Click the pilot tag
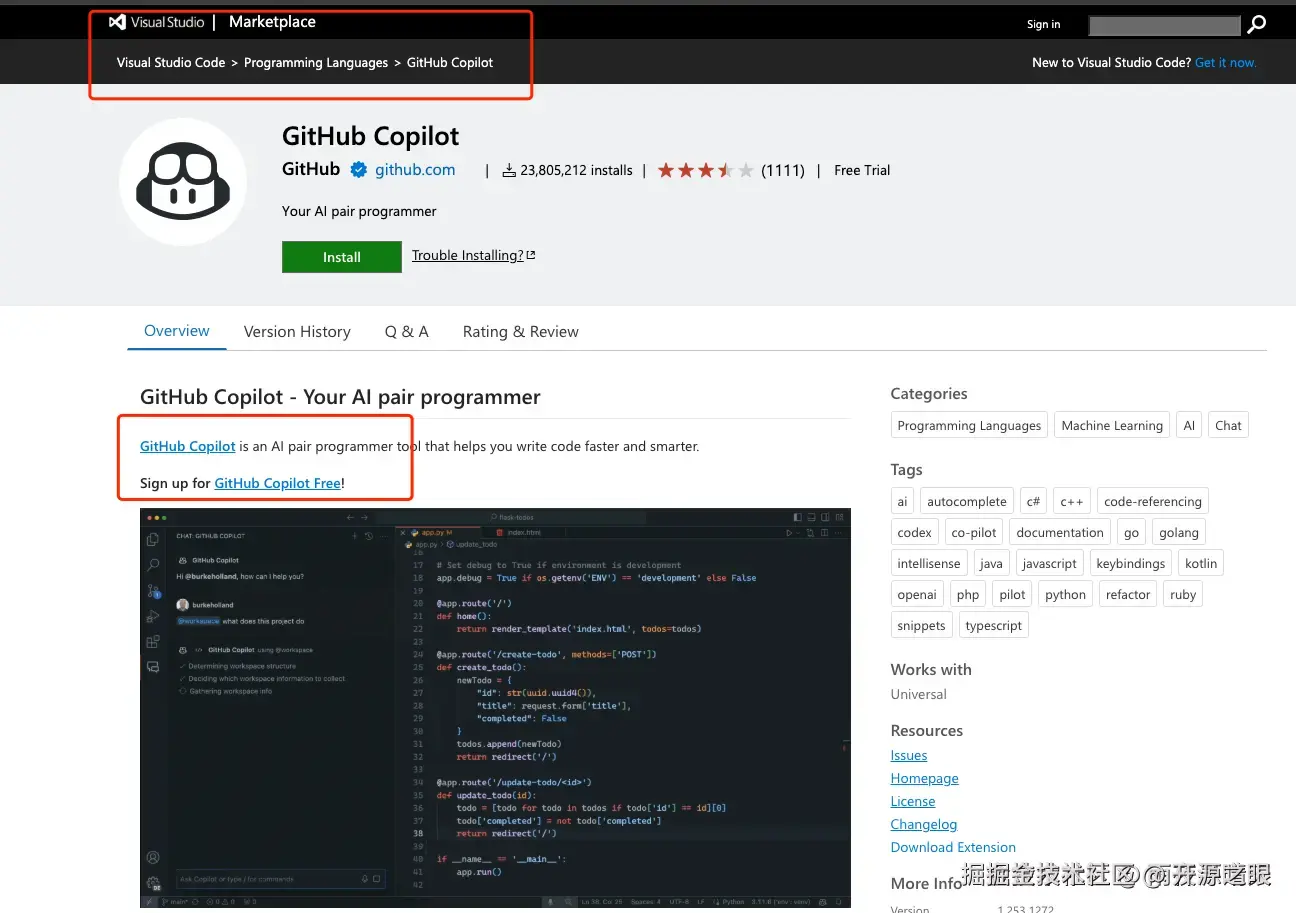 point(1012,594)
